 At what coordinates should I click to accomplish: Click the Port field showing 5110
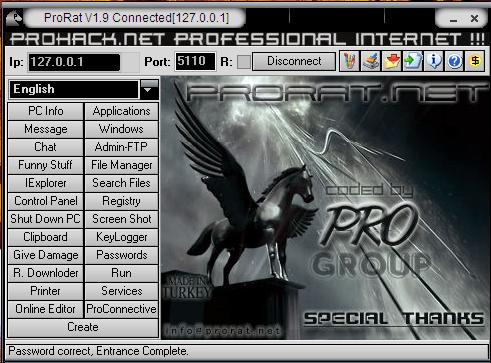pos(195,61)
